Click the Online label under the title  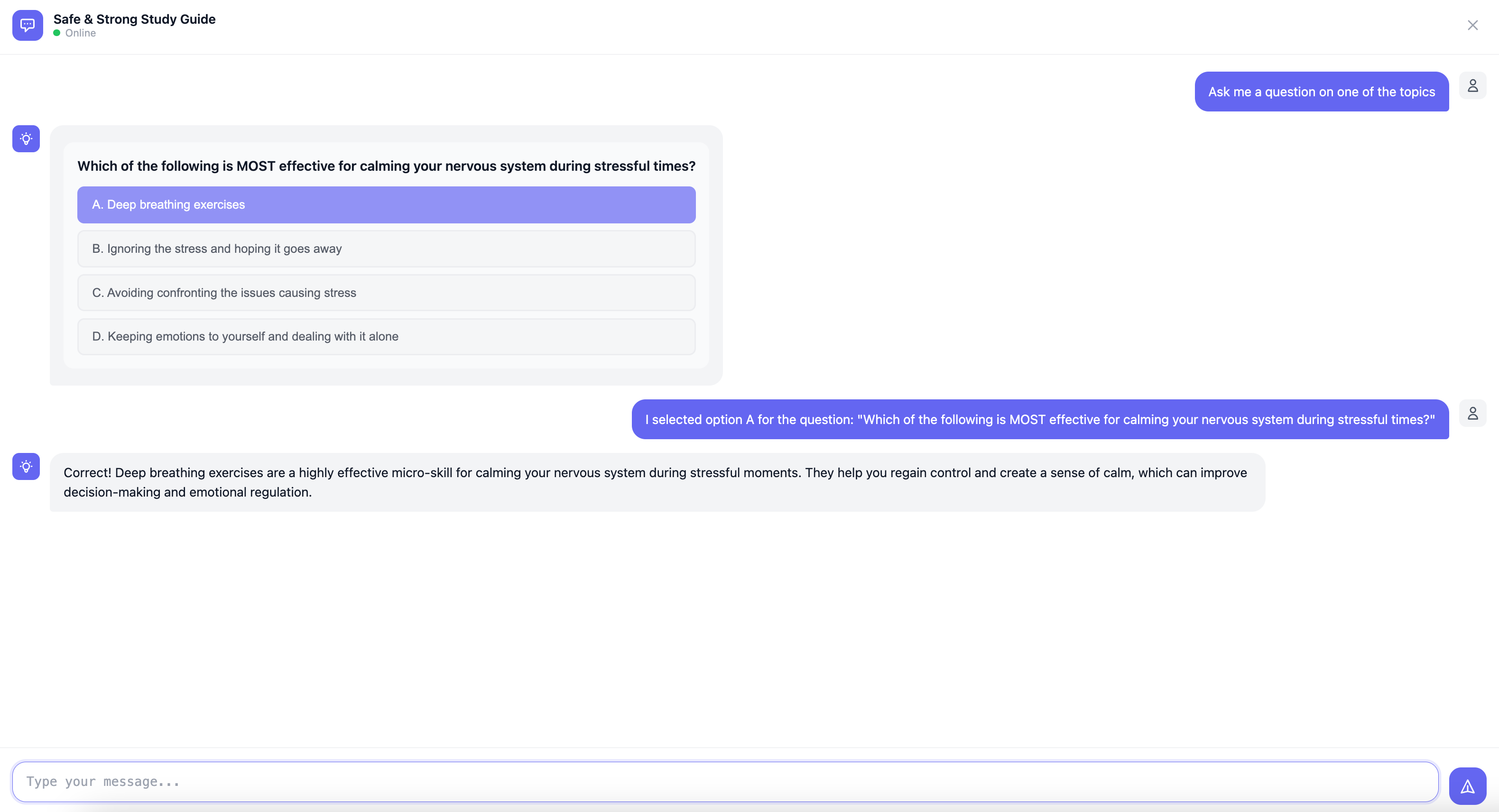(x=80, y=33)
